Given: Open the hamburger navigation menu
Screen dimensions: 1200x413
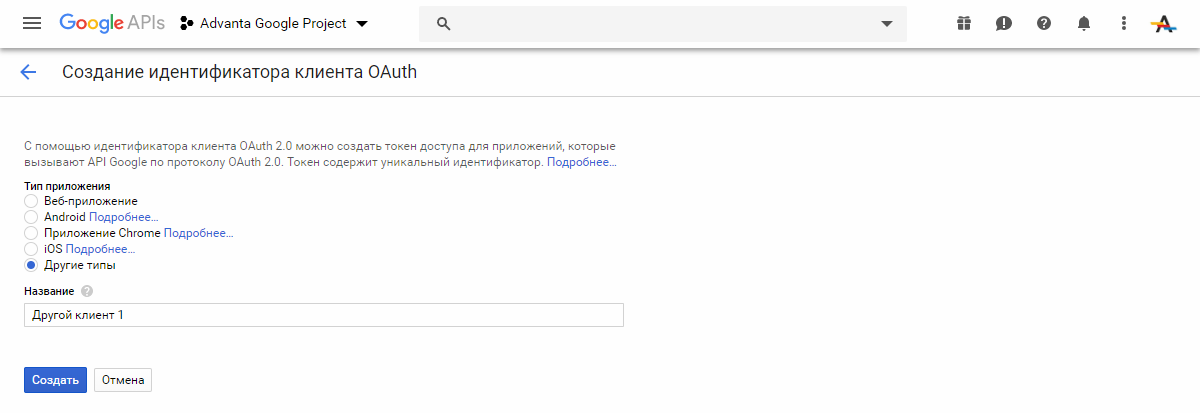Looking at the screenshot, I should (32, 24).
